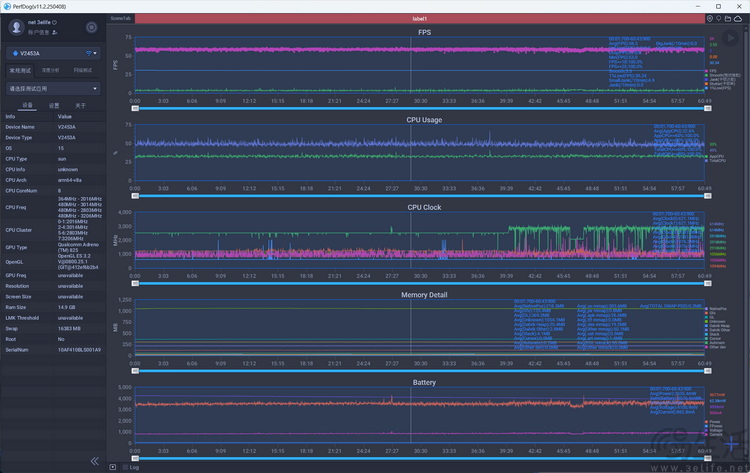This screenshot has height=473, width=750.
Task: Select the 深度分析 mode button
Action: pyautogui.click(x=49, y=70)
